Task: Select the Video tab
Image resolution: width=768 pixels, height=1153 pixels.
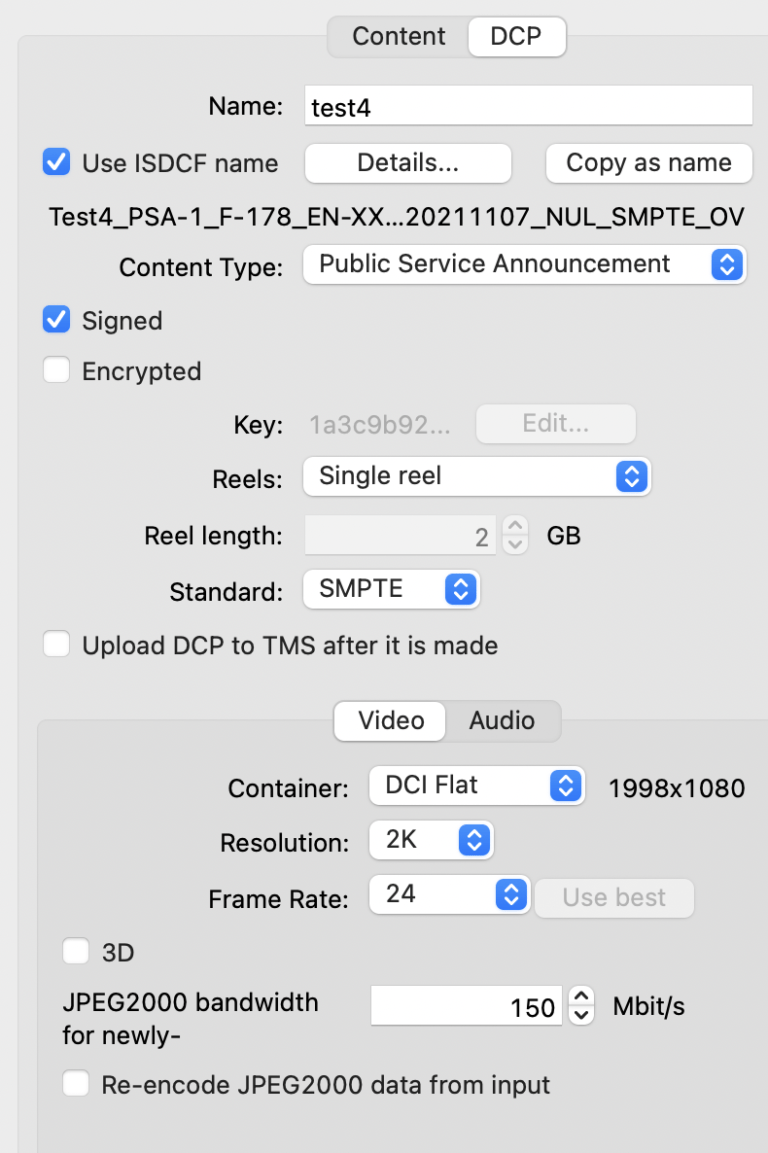Action: pyautogui.click(x=389, y=721)
